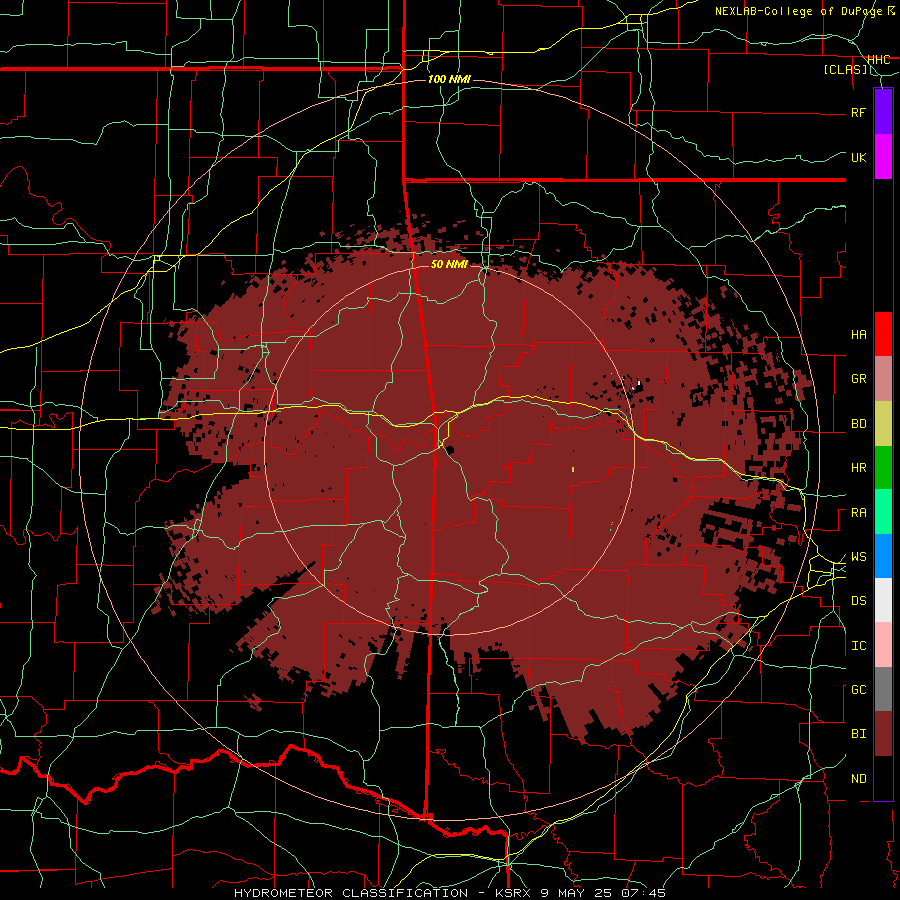Click the NEXLAB-College of DuPage text
The width and height of the screenshot is (900, 900).
pos(800,11)
